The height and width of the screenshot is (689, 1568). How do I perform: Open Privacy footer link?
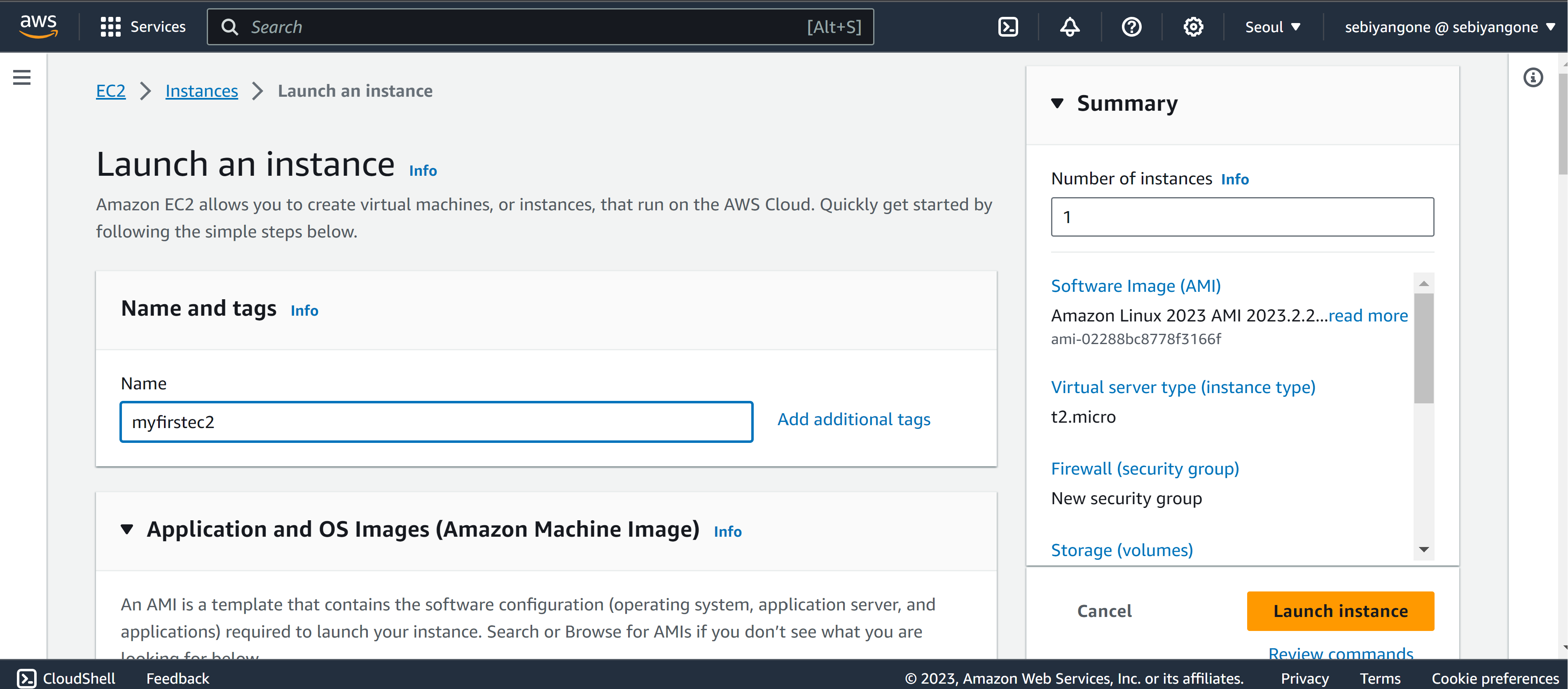[x=1304, y=678]
